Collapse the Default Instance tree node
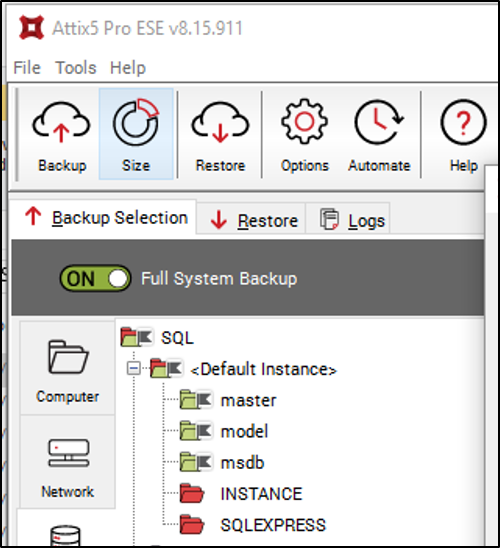The height and width of the screenshot is (548, 500). point(133,368)
